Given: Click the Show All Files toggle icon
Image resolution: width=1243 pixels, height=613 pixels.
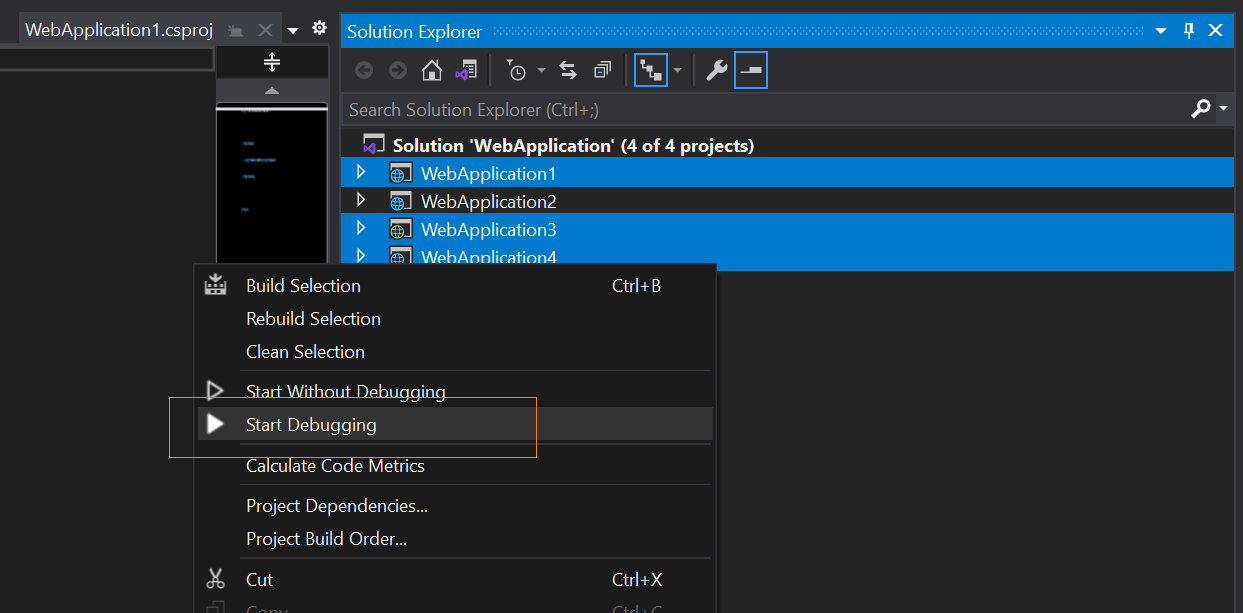Looking at the screenshot, I should (650, 70).
